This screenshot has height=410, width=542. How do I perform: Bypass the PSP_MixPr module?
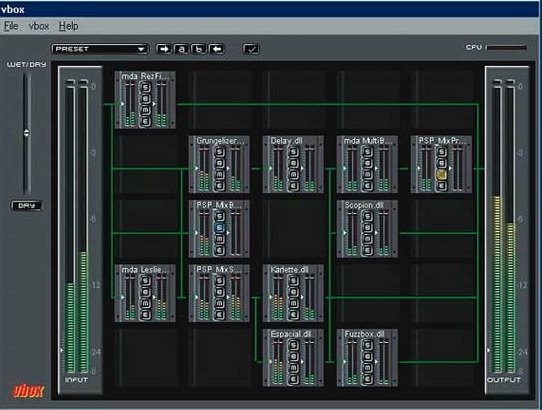coord(441,164)
